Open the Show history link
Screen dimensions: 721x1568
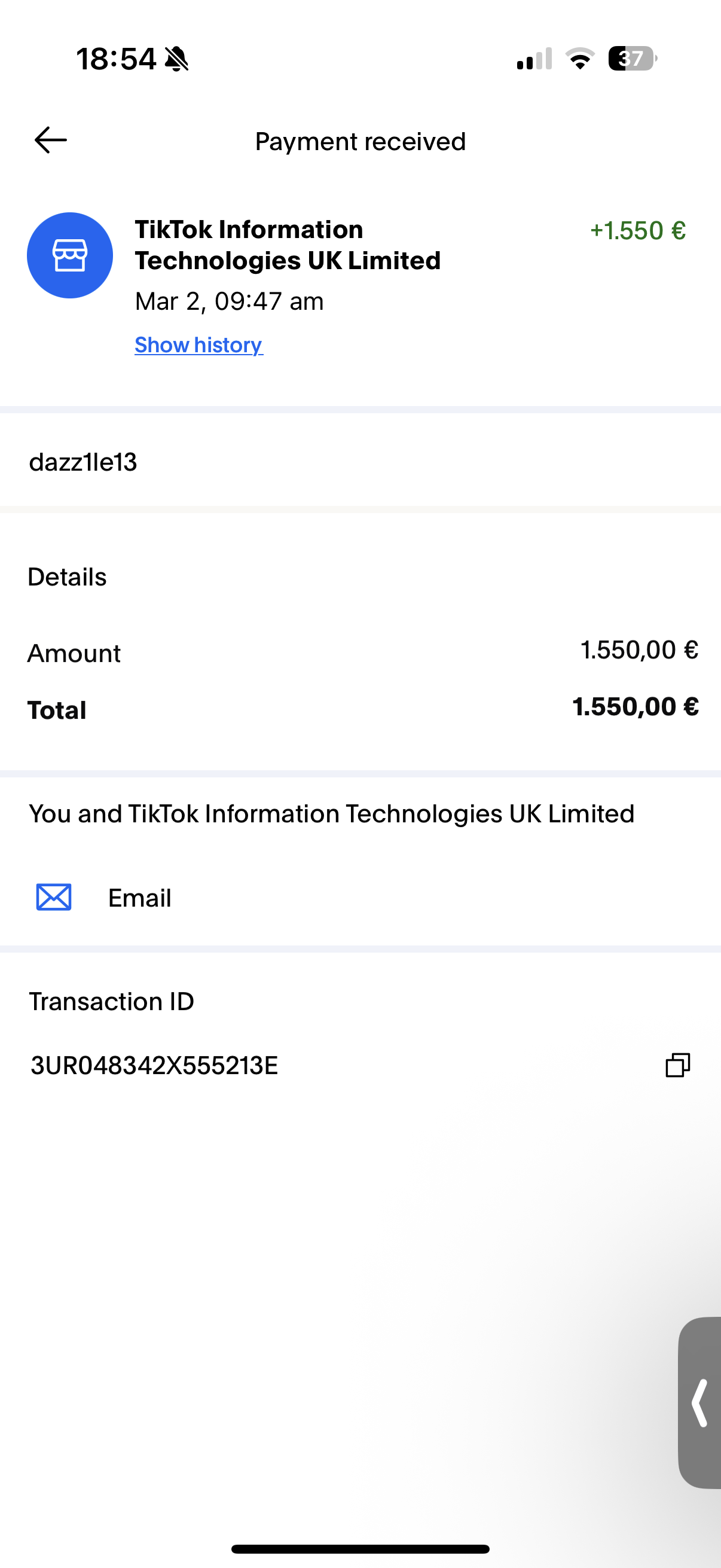tap(198, 345)
